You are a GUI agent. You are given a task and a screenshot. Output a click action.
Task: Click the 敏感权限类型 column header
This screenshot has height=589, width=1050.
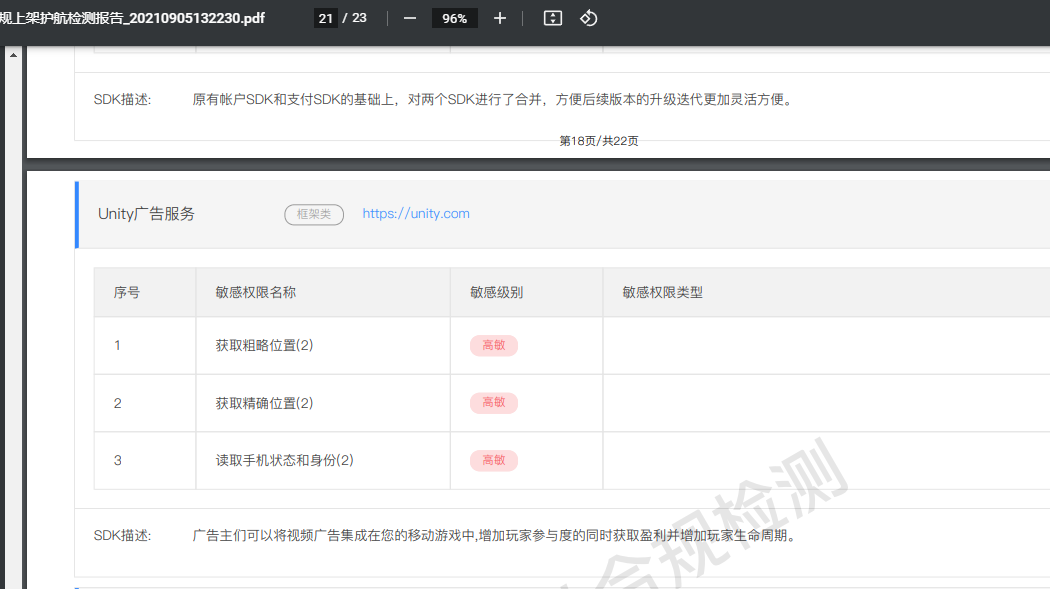coord(662,292)
